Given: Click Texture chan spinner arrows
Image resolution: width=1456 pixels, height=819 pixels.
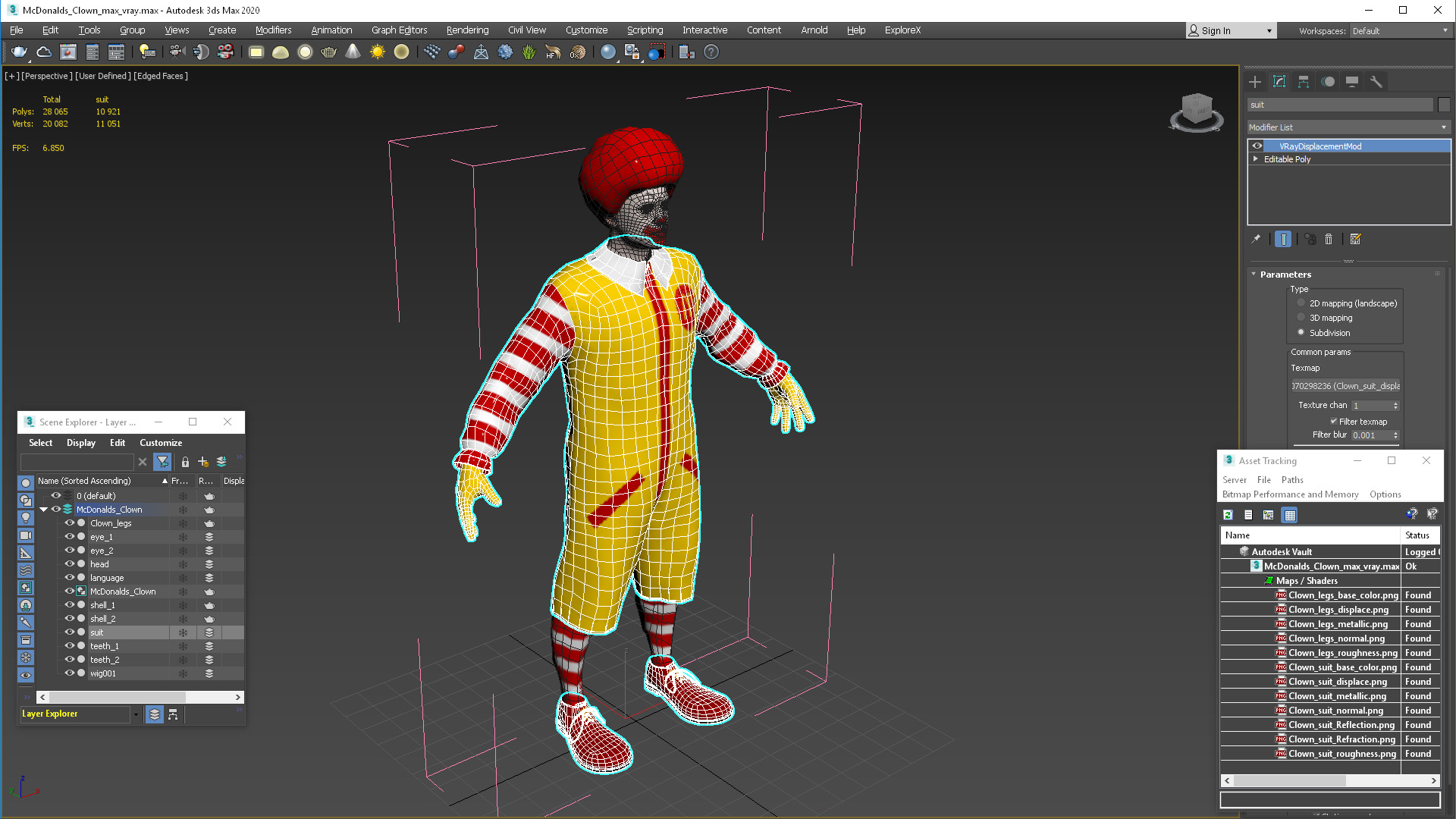Looking at the screenshot, I should click(x=1395, y=406).
